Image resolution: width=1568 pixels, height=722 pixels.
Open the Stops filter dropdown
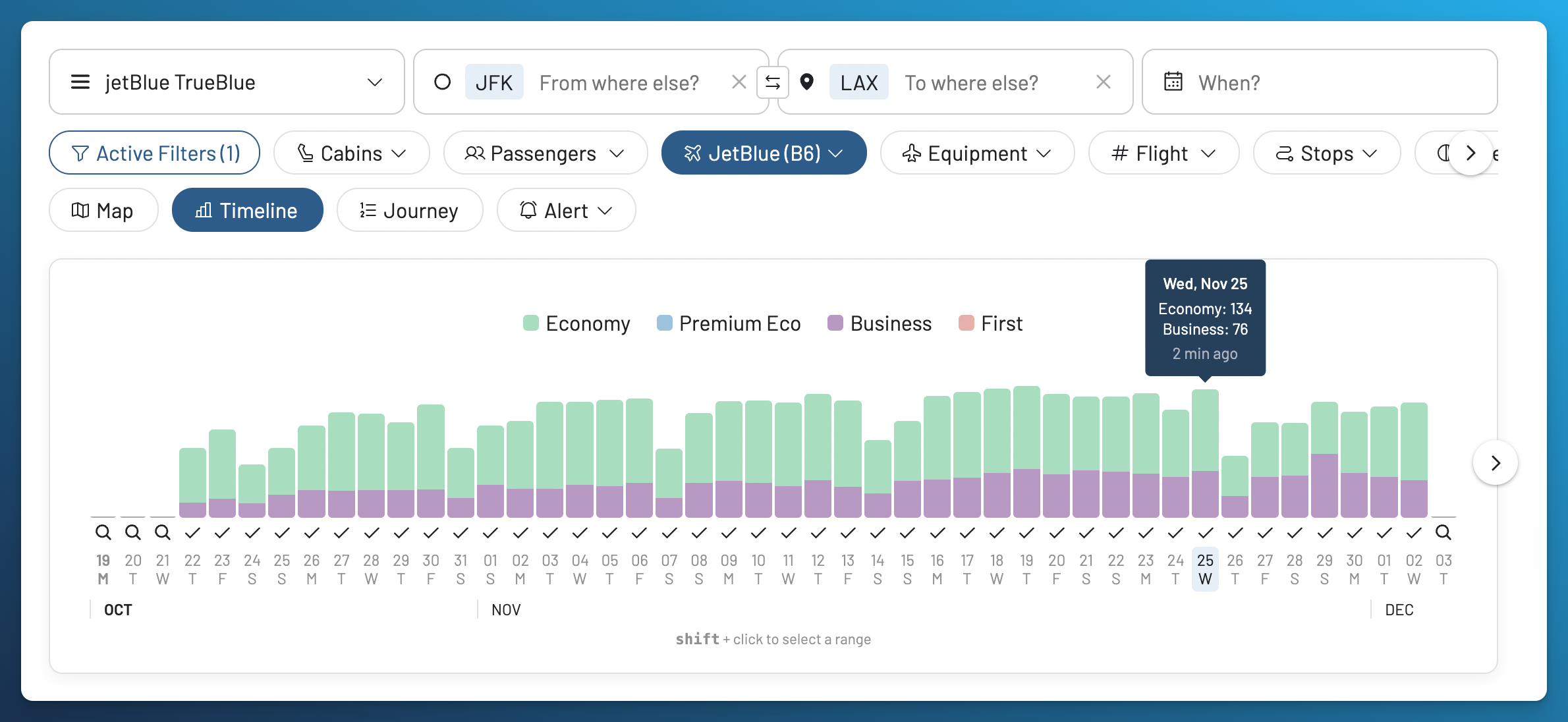pos(1327,153)
